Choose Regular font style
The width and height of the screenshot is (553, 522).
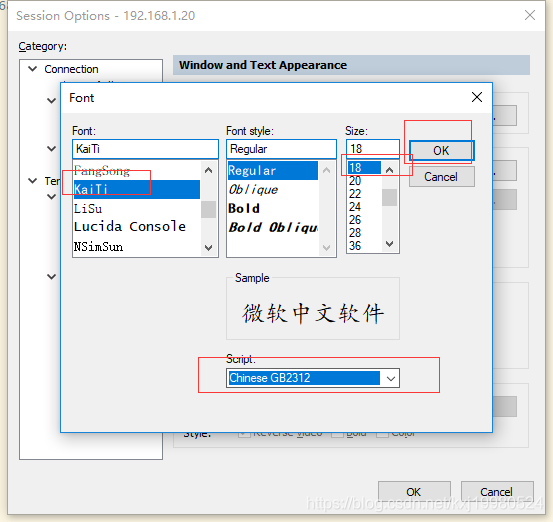(x=273, y=171)
